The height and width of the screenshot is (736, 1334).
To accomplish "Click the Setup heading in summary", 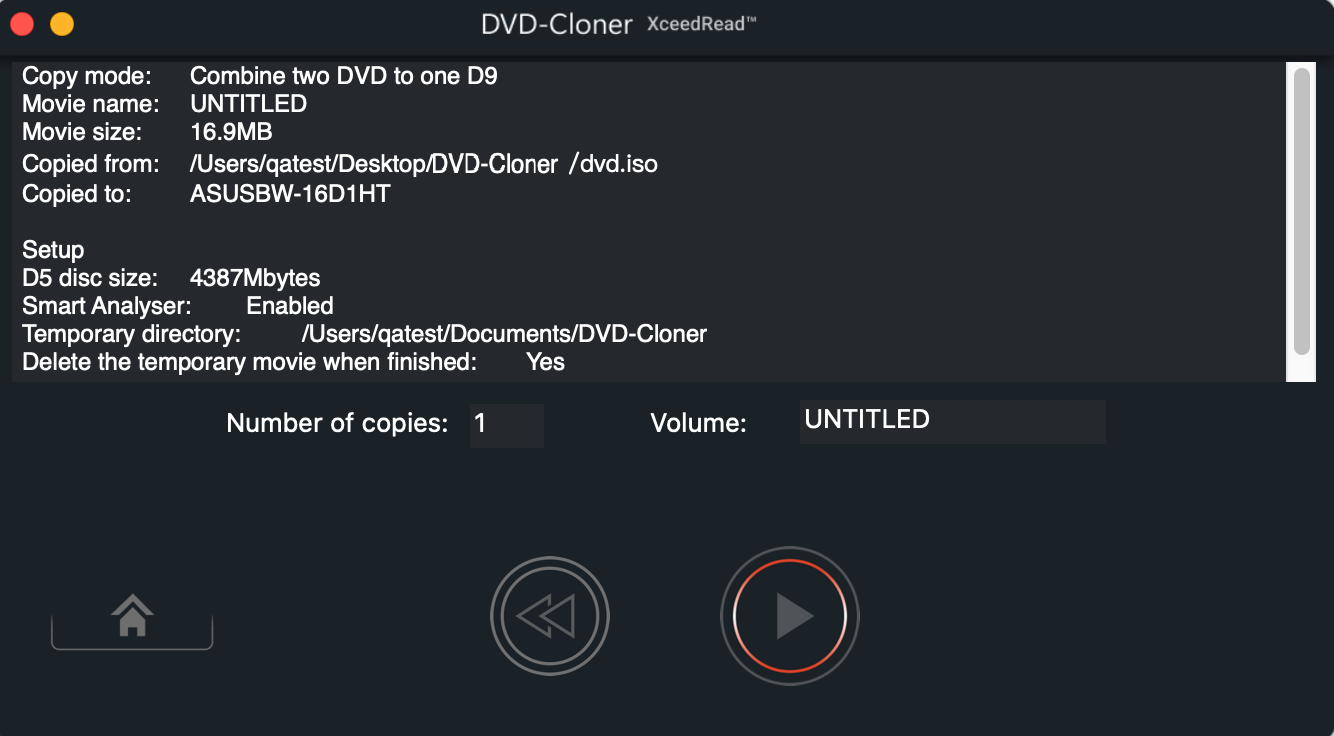I will [53, 250].
